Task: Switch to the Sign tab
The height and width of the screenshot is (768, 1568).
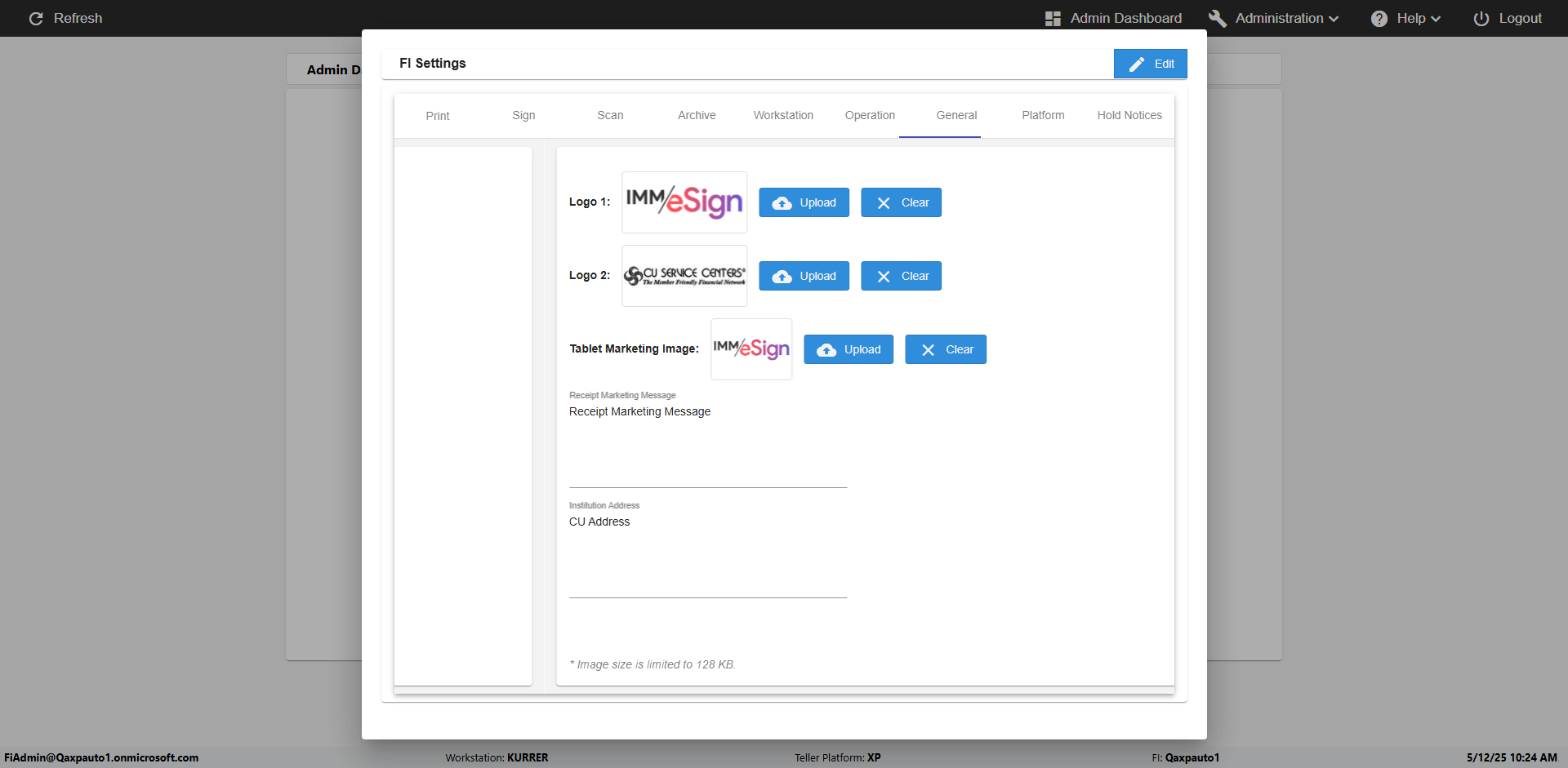Action: point(524,116)
